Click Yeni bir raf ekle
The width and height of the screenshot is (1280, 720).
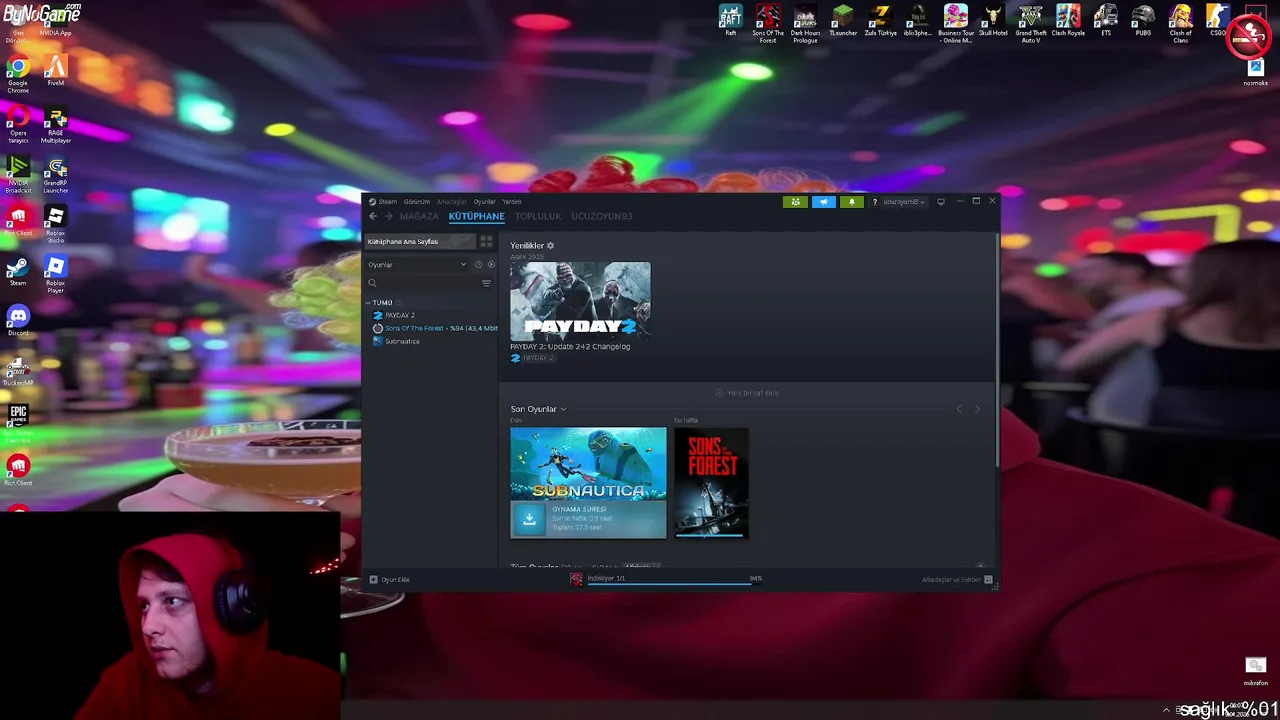747,393
